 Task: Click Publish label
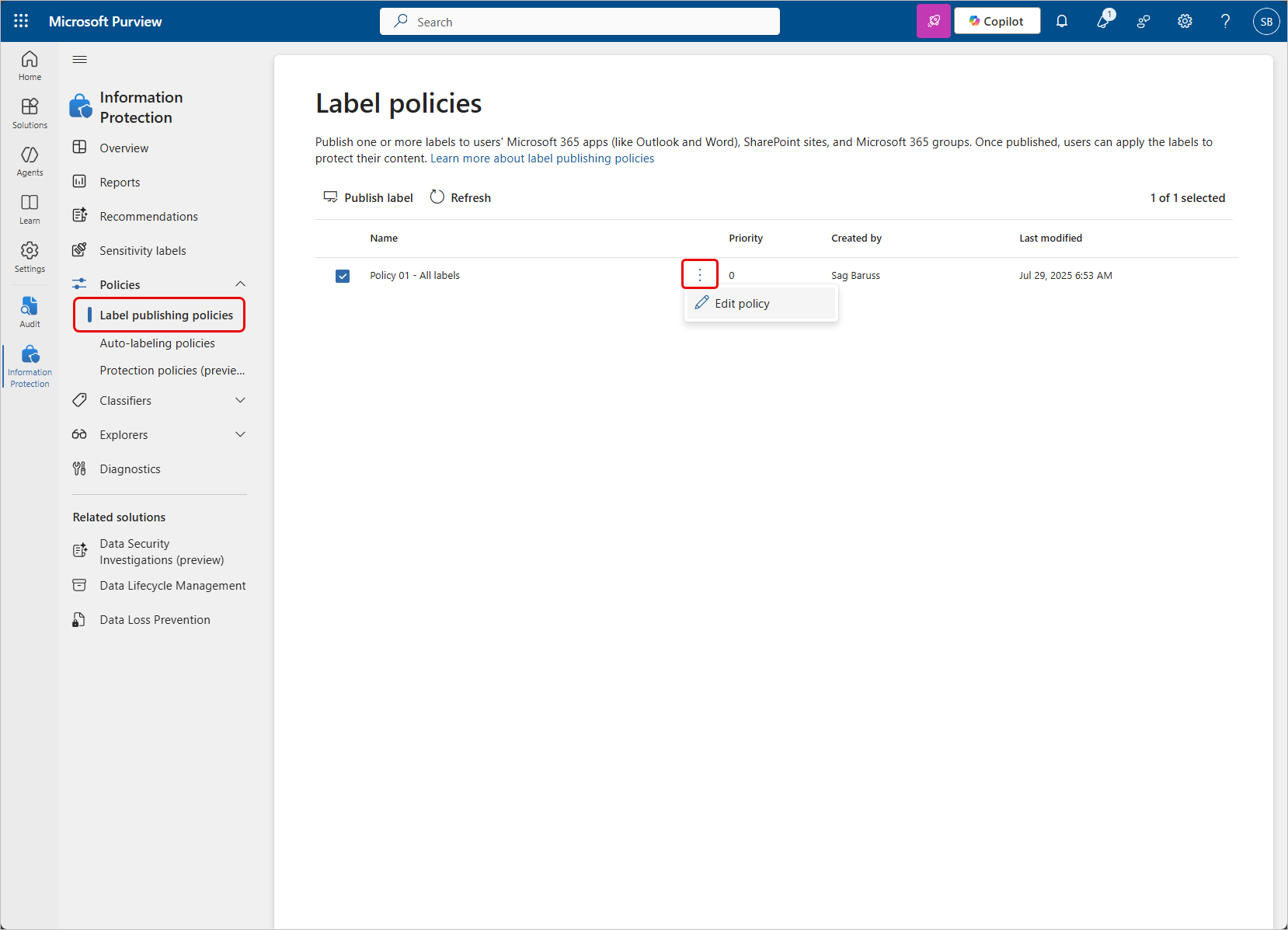click(x=368, y=197)
